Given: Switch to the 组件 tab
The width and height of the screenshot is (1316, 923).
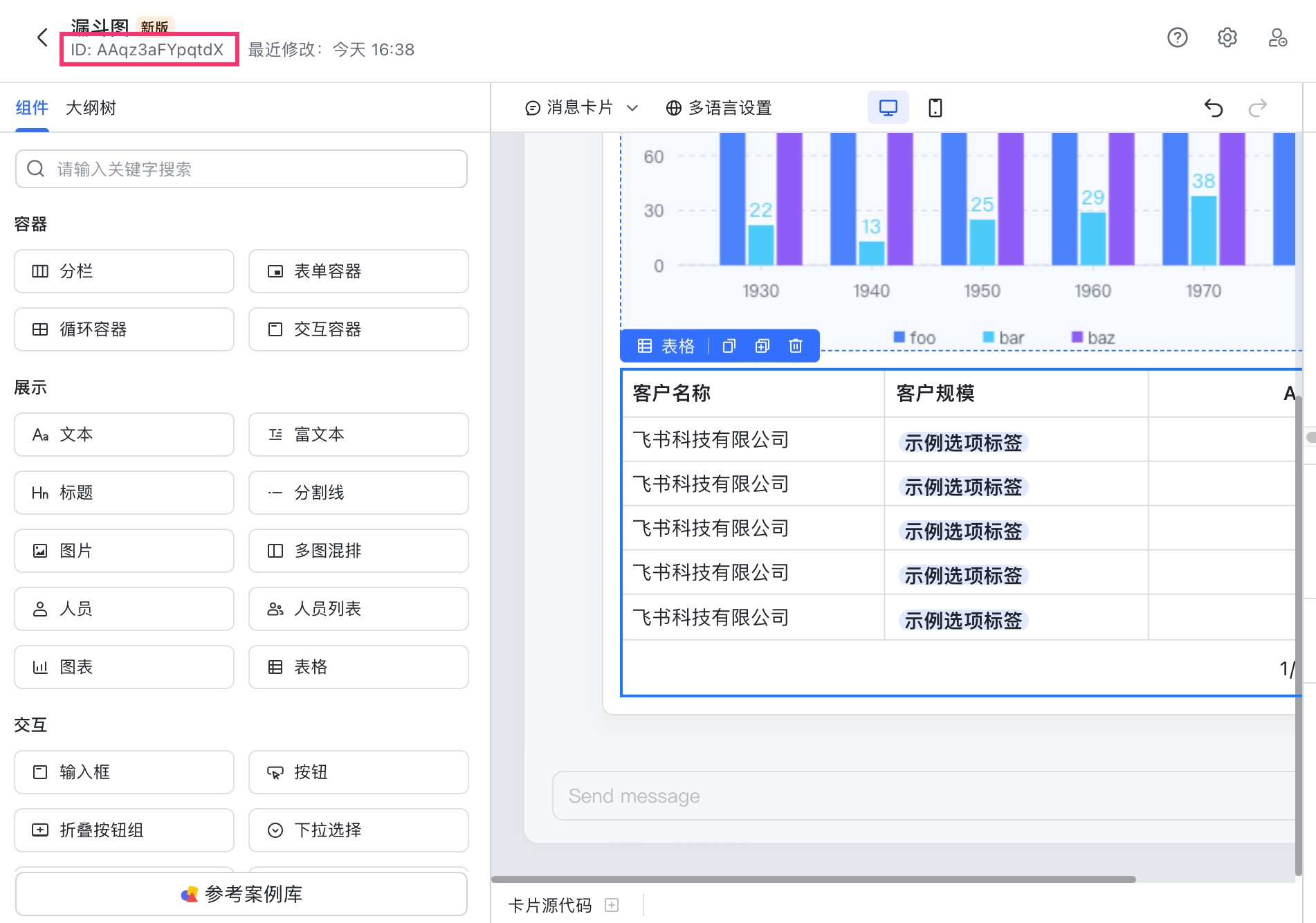Looking at the screenshot, I should pyautogui.click(x=32, y=108).
